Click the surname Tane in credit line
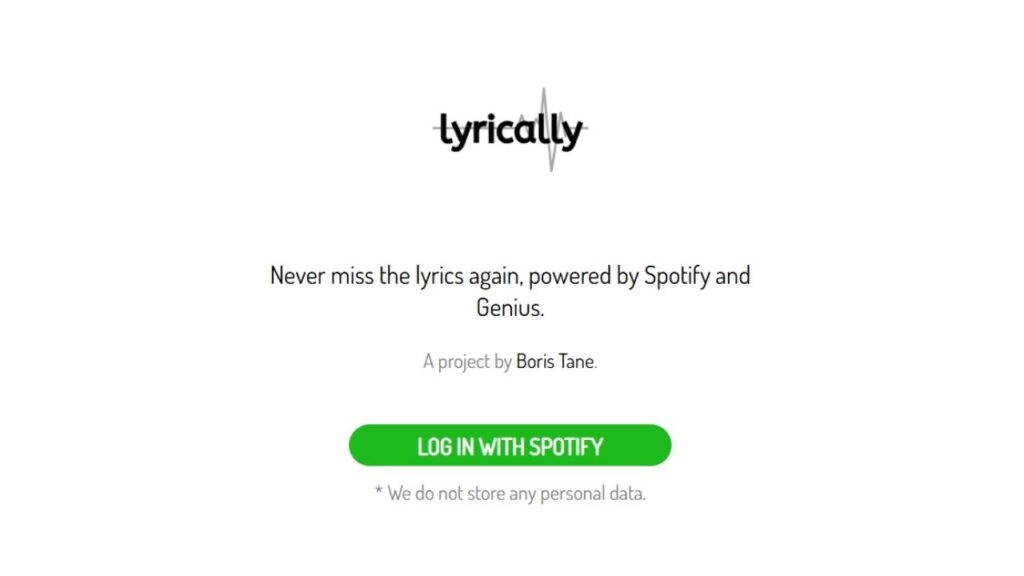1024x576 pixels. click(576, 361)
